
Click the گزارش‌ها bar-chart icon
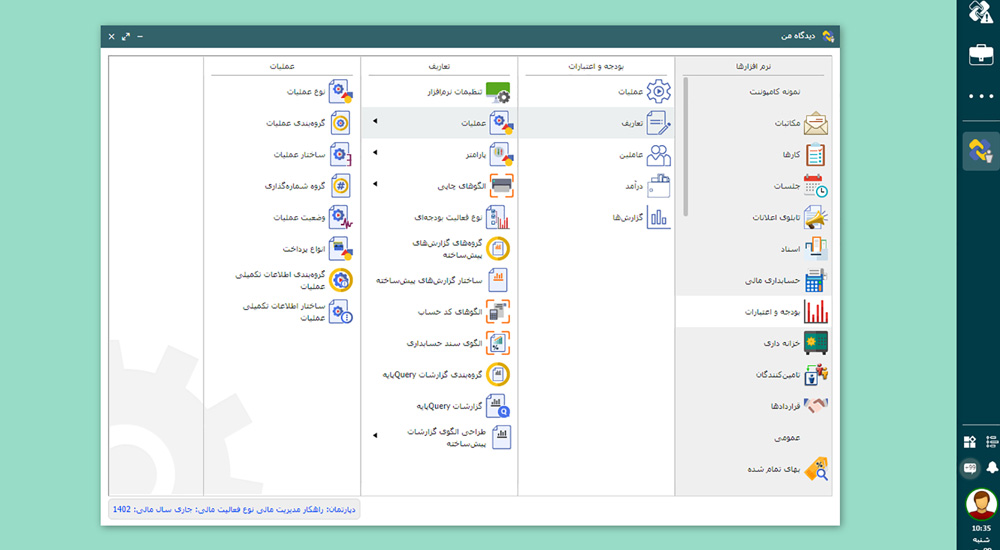coord(658,218)
